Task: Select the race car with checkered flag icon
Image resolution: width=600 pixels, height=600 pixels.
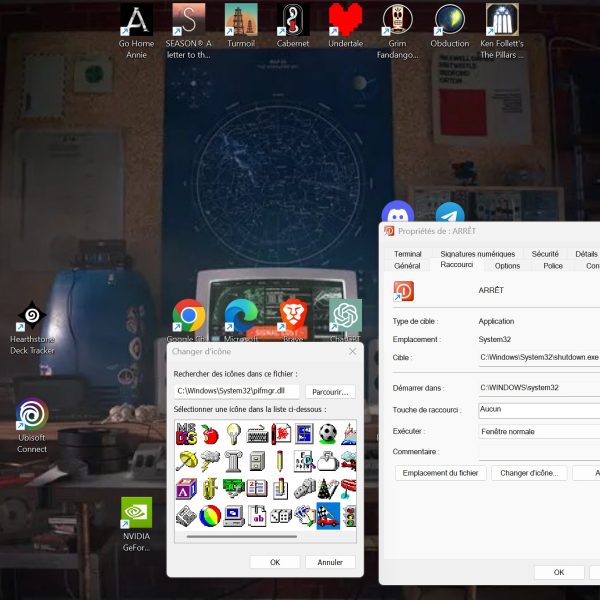Action: (327, 516)
